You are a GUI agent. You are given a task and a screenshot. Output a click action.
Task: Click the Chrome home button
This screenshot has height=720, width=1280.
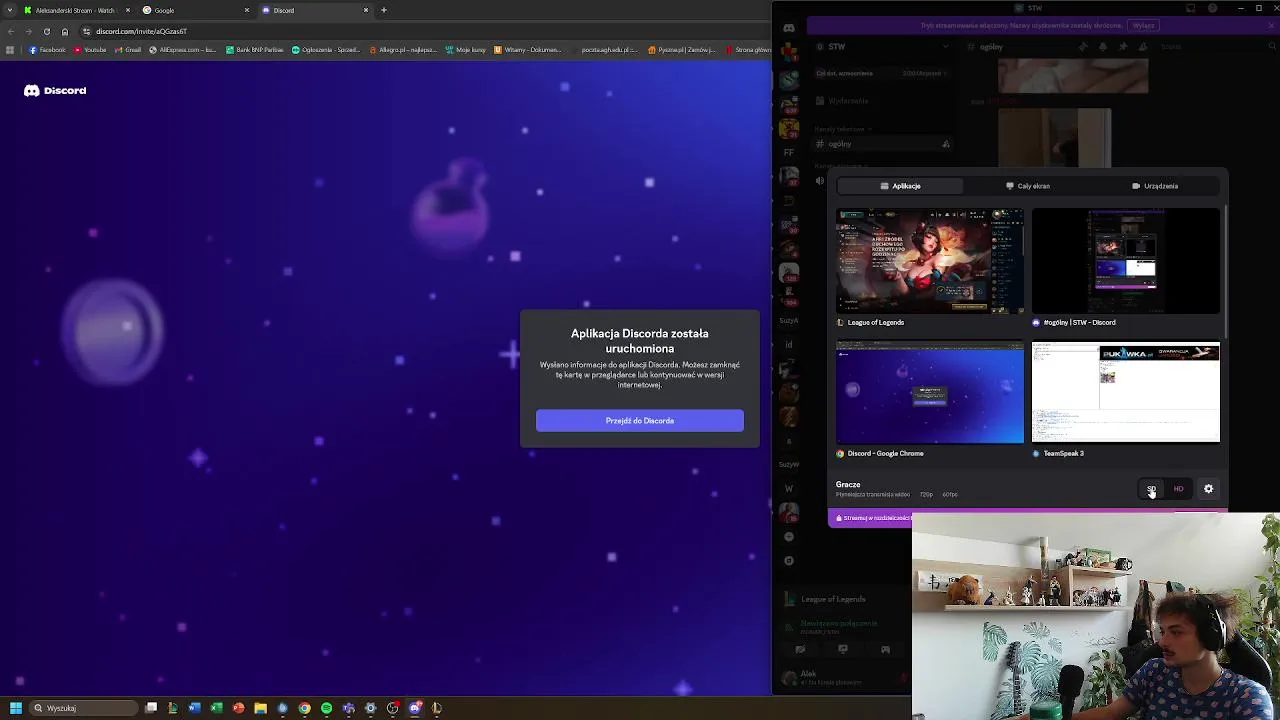[65, 31]
